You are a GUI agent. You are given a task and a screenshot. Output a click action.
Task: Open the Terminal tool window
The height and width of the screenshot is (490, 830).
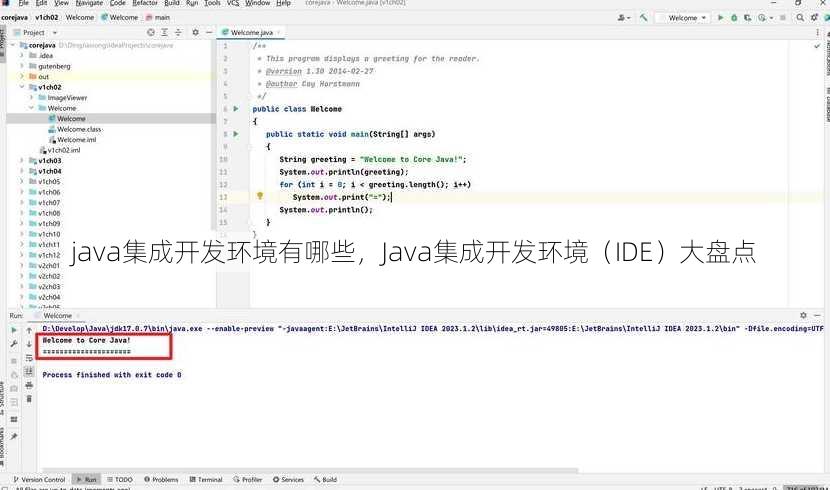point(205,479)
